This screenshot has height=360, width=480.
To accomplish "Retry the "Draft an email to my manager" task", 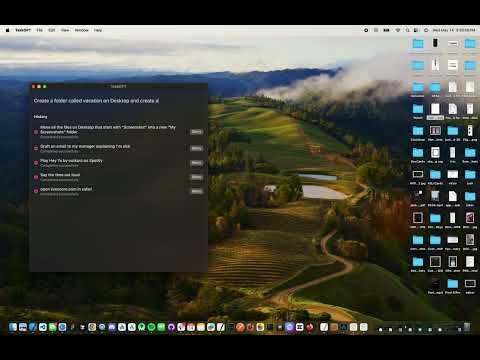I will pos(196,148).
